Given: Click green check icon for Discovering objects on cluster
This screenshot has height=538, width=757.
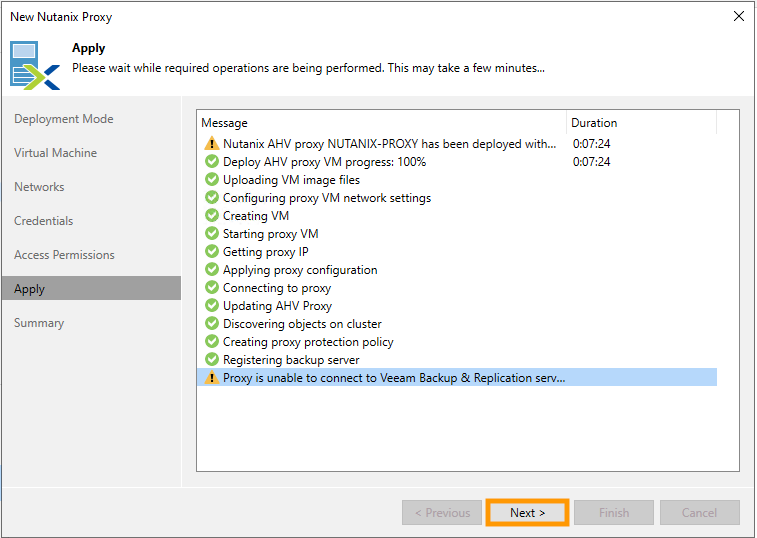Looking at the screenshot, I should (211, 324).
